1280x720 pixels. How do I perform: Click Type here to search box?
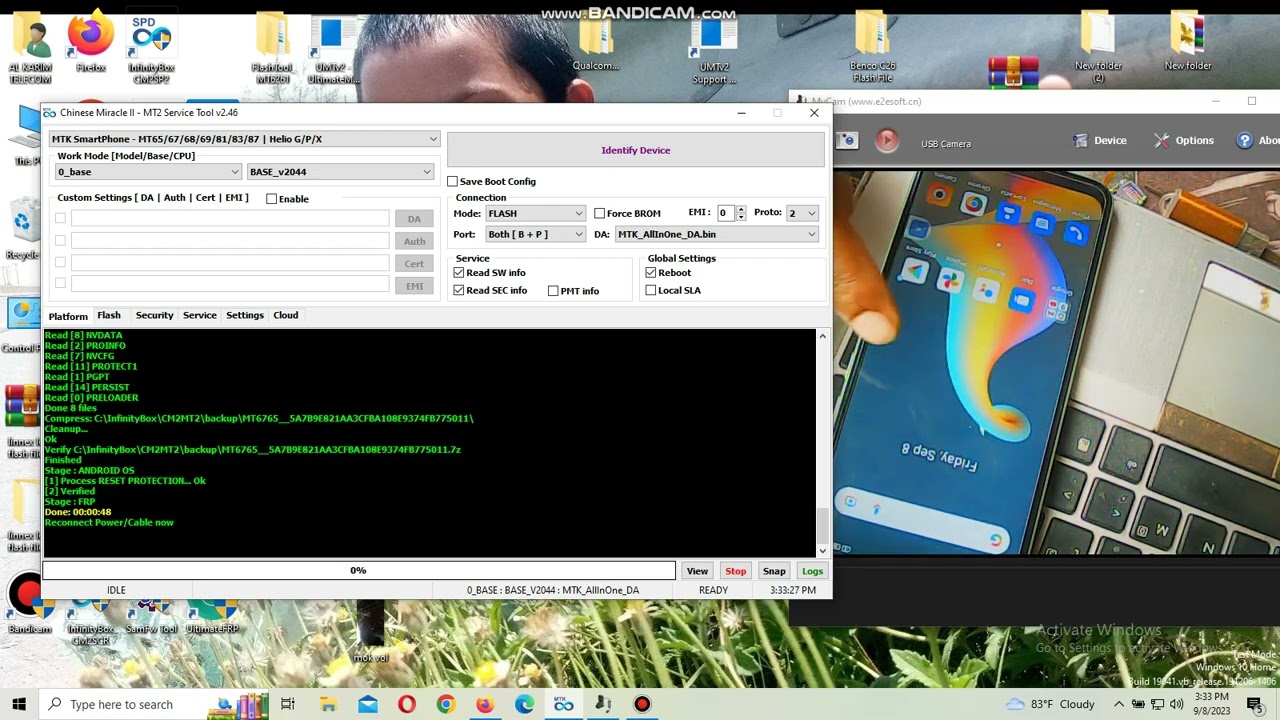click(x=154, y=704)
